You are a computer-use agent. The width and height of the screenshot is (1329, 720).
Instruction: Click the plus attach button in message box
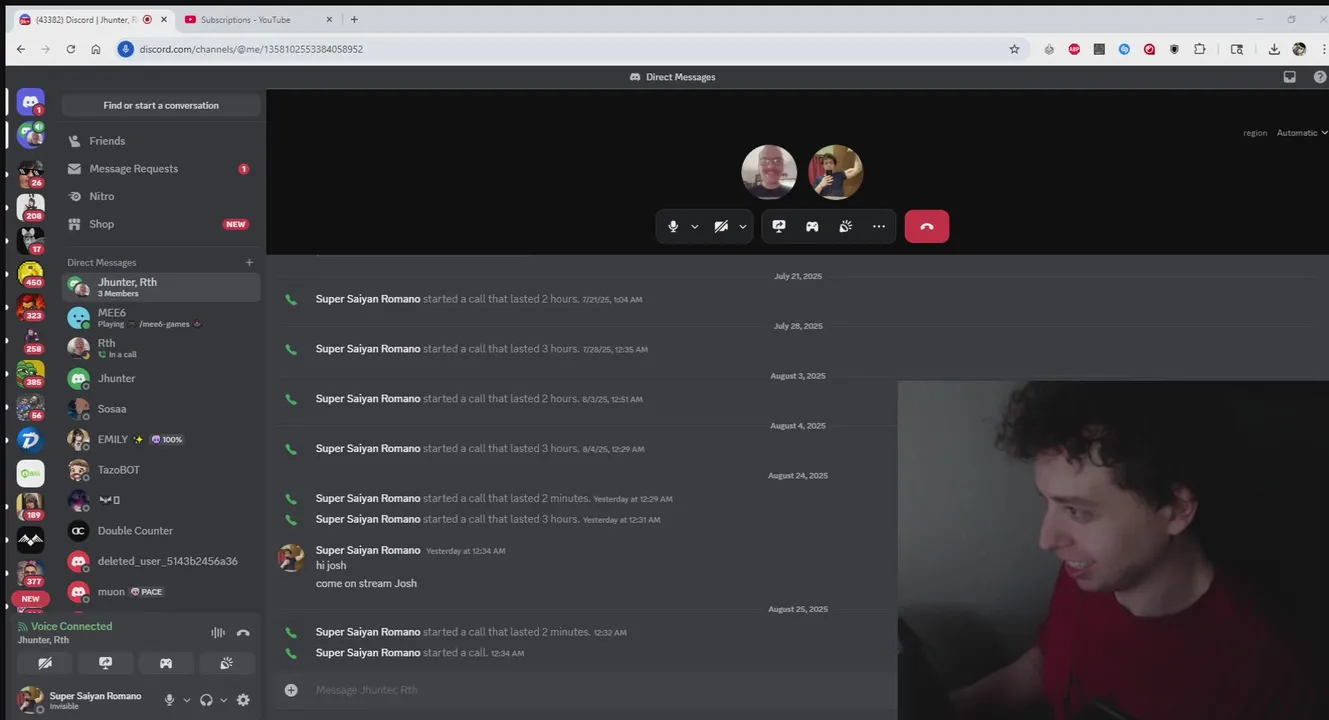pyautogui.click(x=291, y=690)
